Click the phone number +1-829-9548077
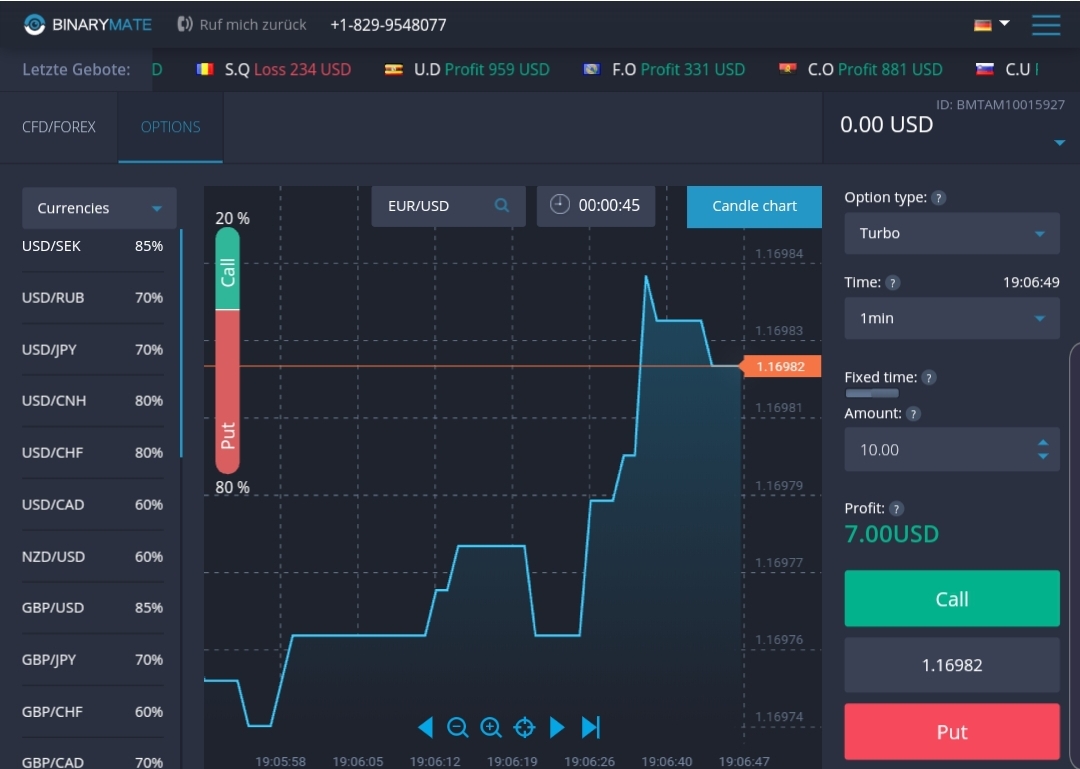This screenshot has width=1080, height=769. point(388,25)
